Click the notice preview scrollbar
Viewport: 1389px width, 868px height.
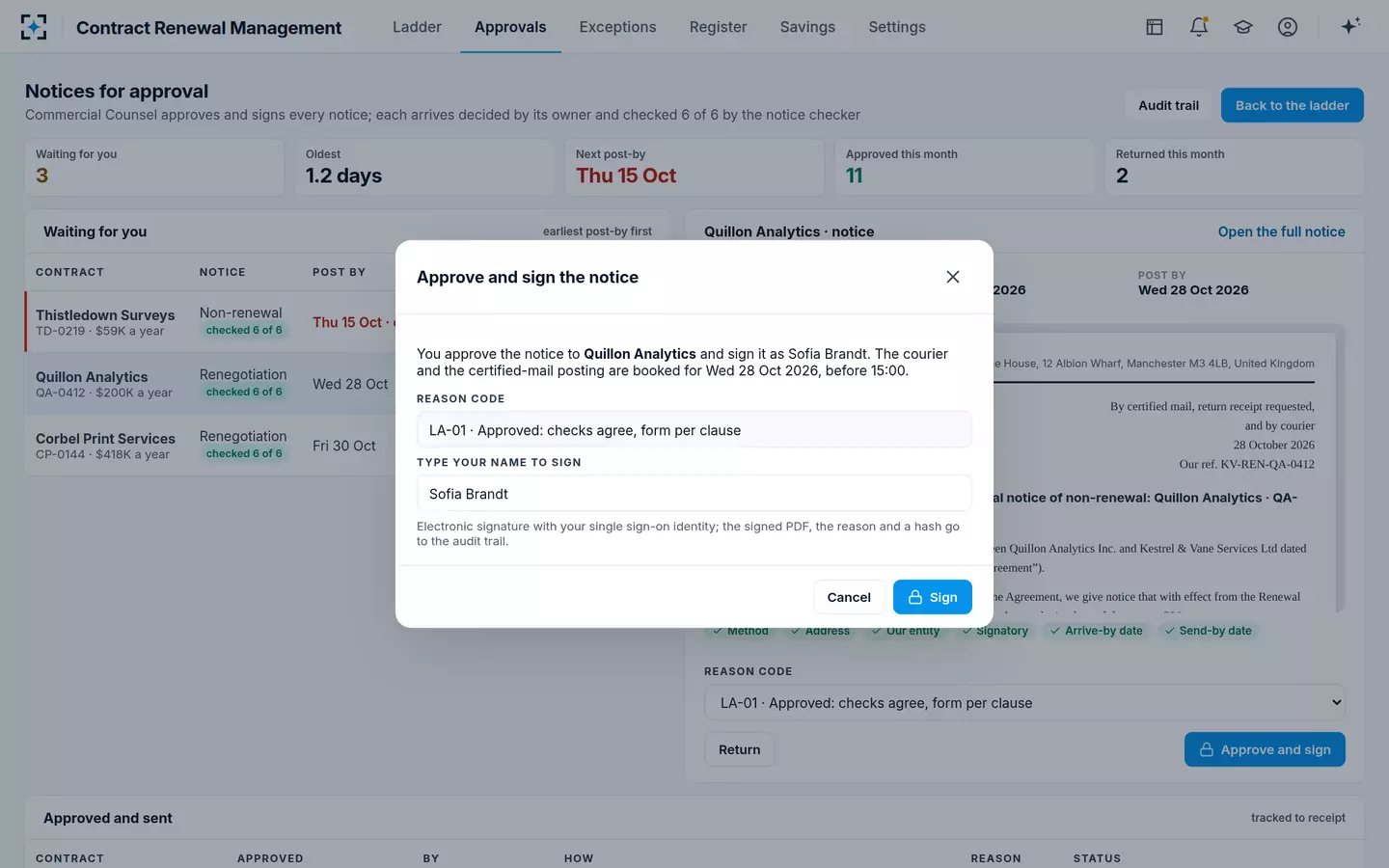click(1340, 471)
